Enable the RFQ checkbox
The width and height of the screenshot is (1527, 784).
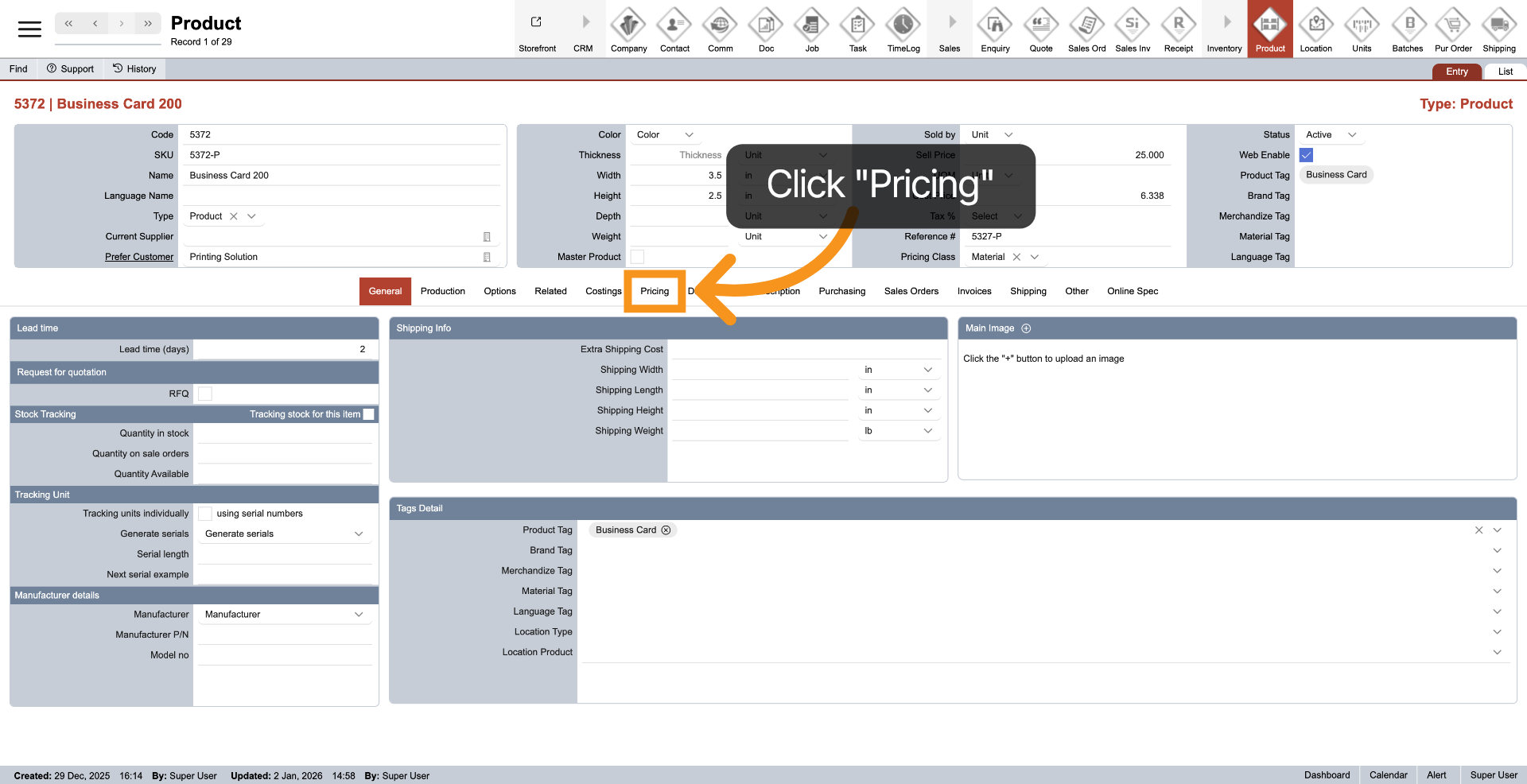click(205, 394)
